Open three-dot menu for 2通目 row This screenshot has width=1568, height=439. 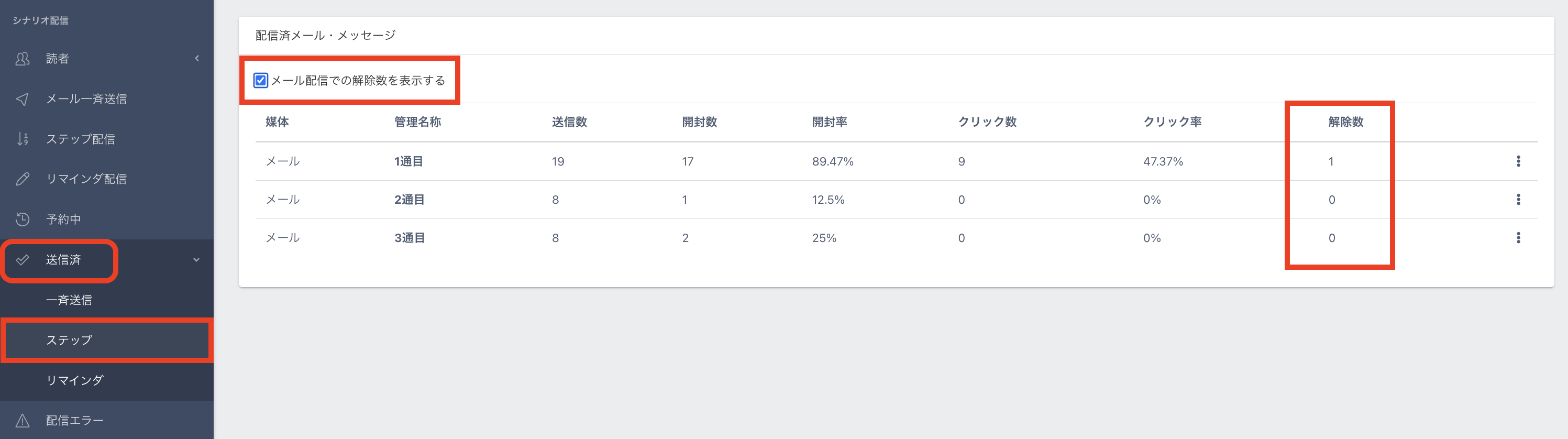coord(1518,200)
